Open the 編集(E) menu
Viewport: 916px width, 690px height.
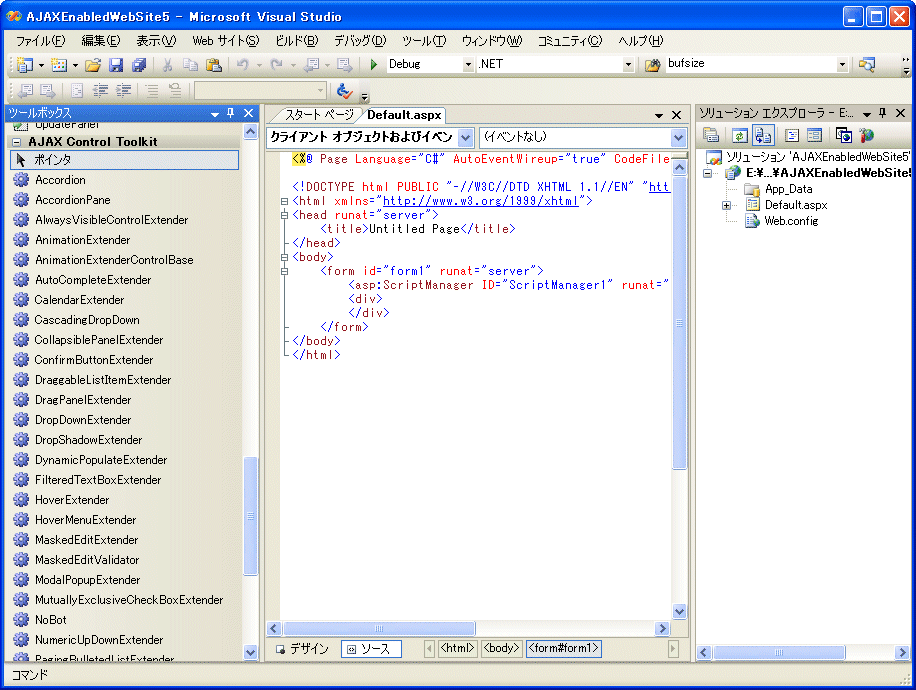100,41
